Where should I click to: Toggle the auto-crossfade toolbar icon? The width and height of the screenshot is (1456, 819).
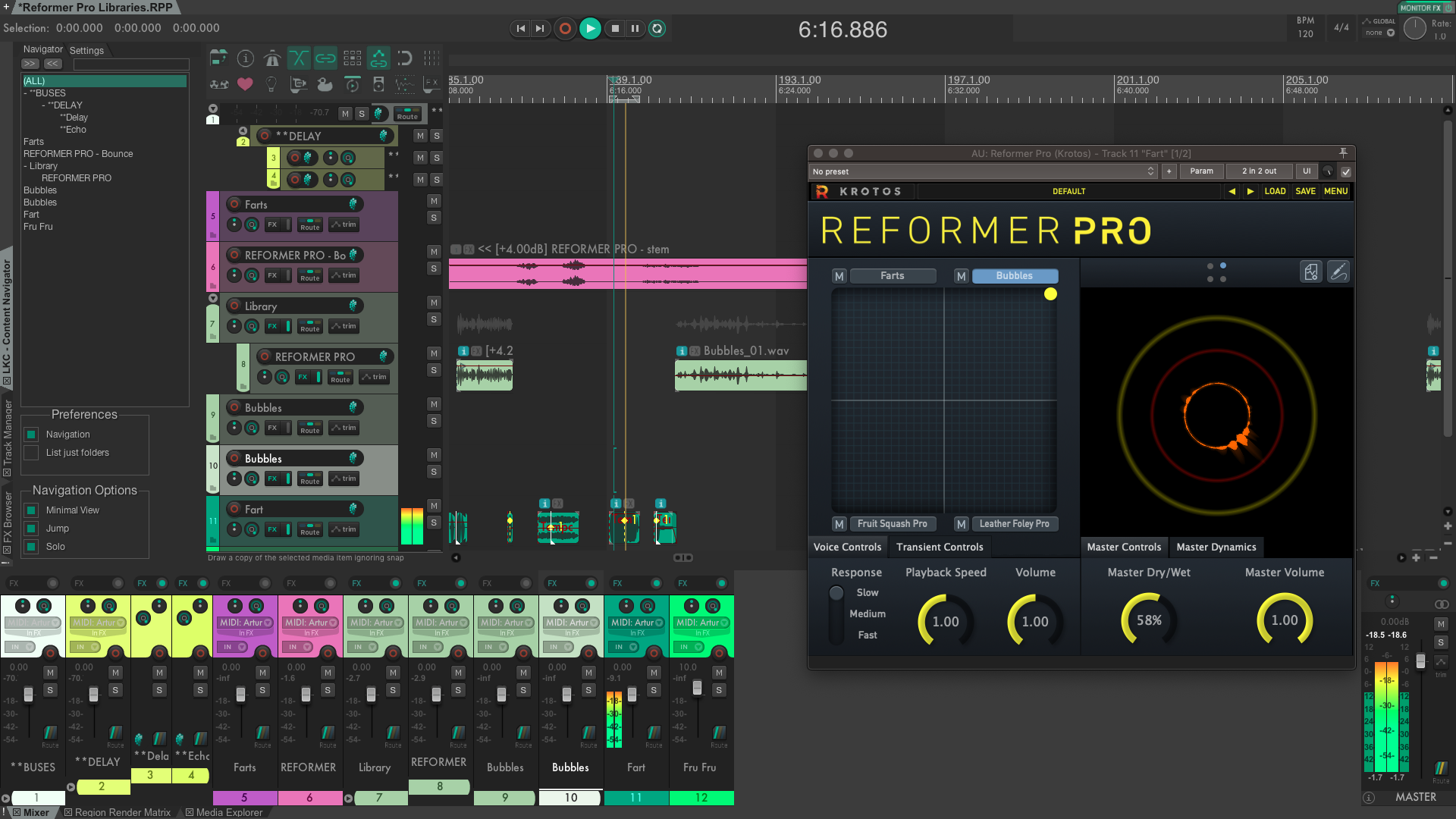tap(299, 58)
